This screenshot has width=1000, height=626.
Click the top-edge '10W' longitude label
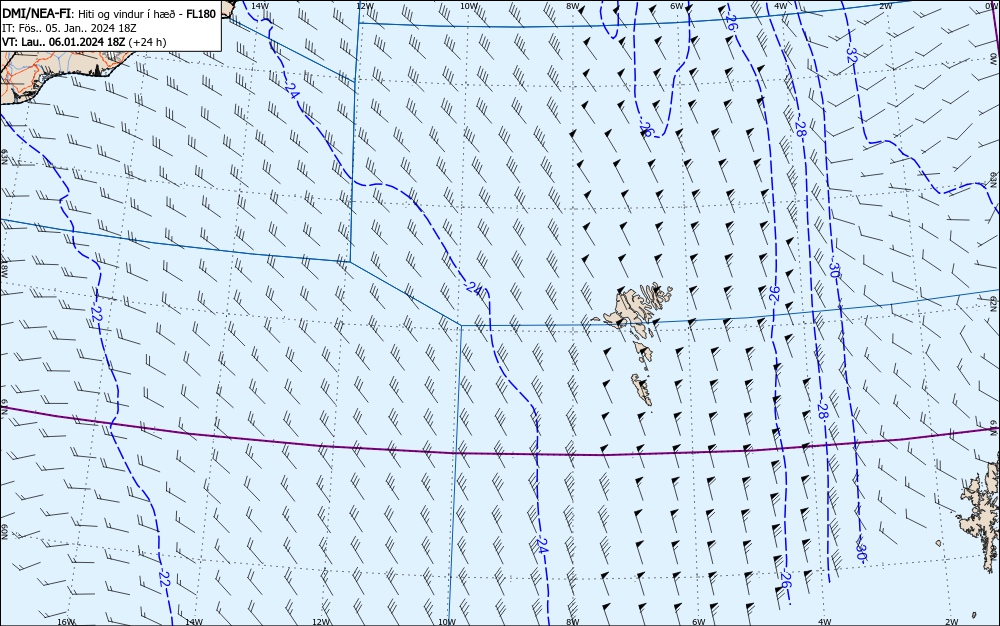[x=469, y=6]
